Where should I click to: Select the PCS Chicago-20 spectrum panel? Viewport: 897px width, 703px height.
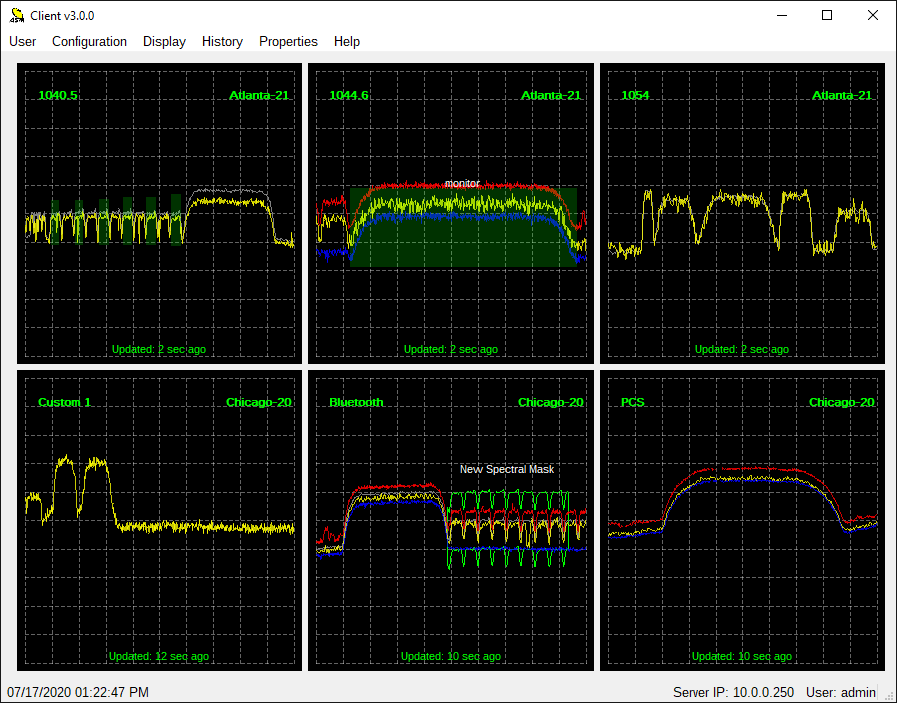coord(742,521)
